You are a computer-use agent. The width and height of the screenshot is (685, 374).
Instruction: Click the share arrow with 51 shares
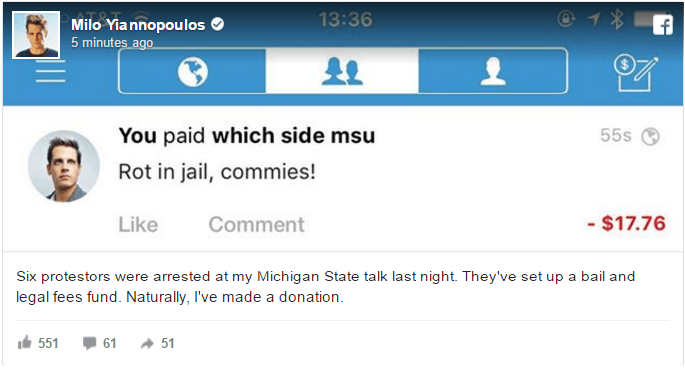[x=147, y=343]
